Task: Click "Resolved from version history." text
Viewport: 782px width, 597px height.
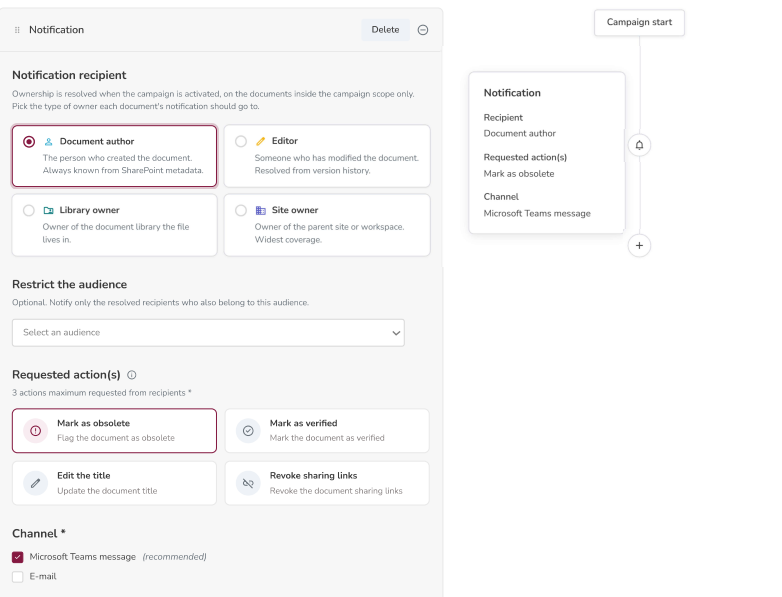Action: pyautogui.click(x=313, y=171)
